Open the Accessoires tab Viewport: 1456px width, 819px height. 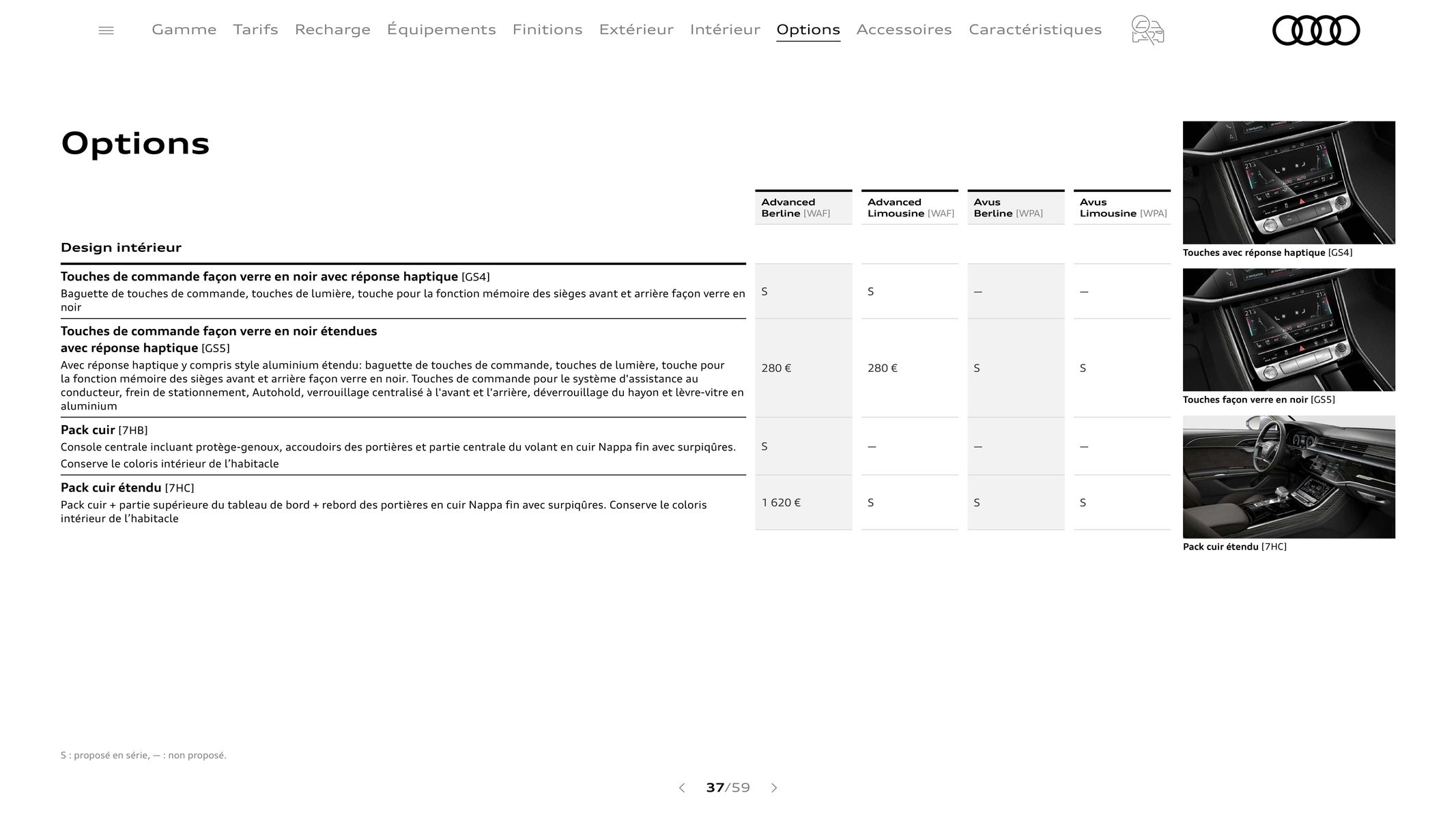coord(904,29)
